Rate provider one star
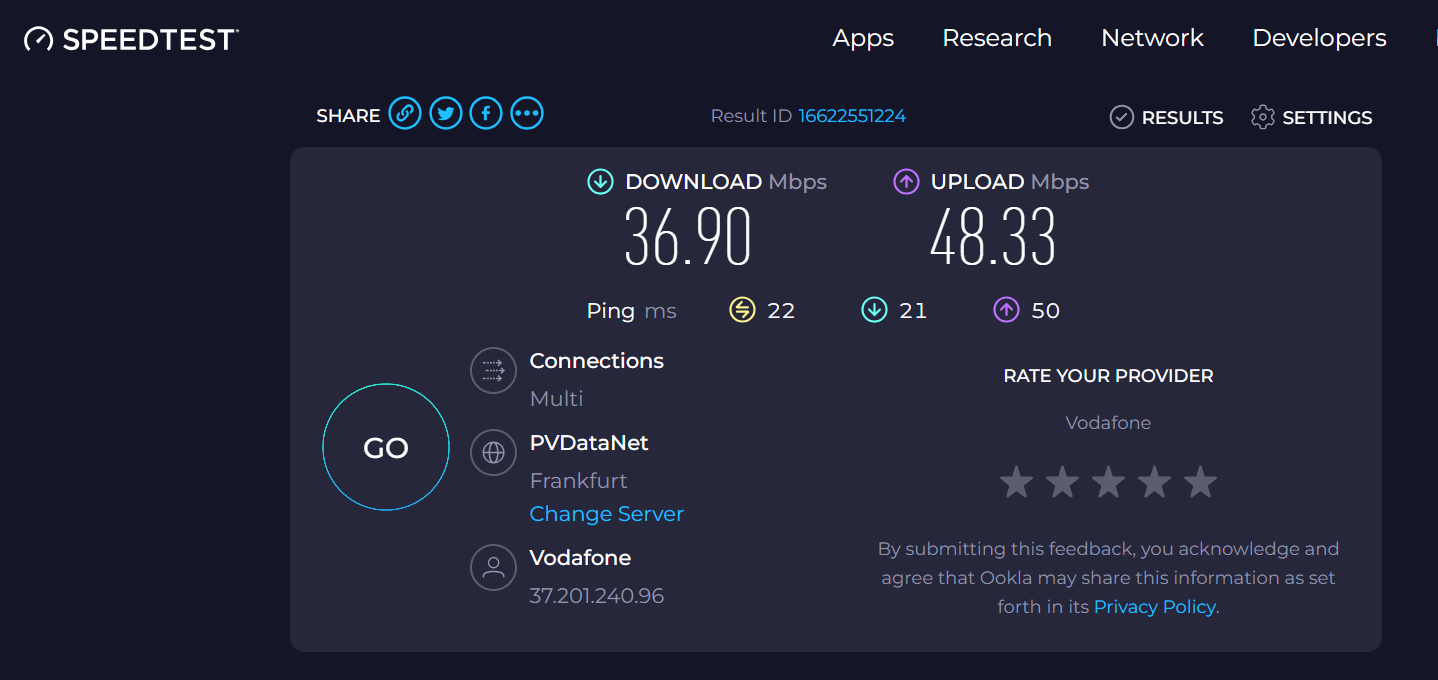Screen dimensions: 1438x680 point(1016,482)
